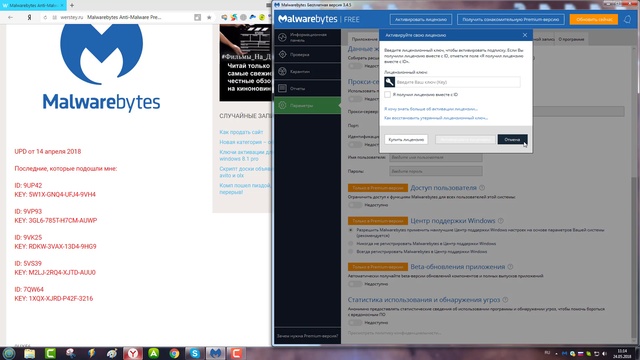640x360 pixels.
Task: Select the Settings (Параметры) gear icon in sidebar
Action: click(282, 105)
